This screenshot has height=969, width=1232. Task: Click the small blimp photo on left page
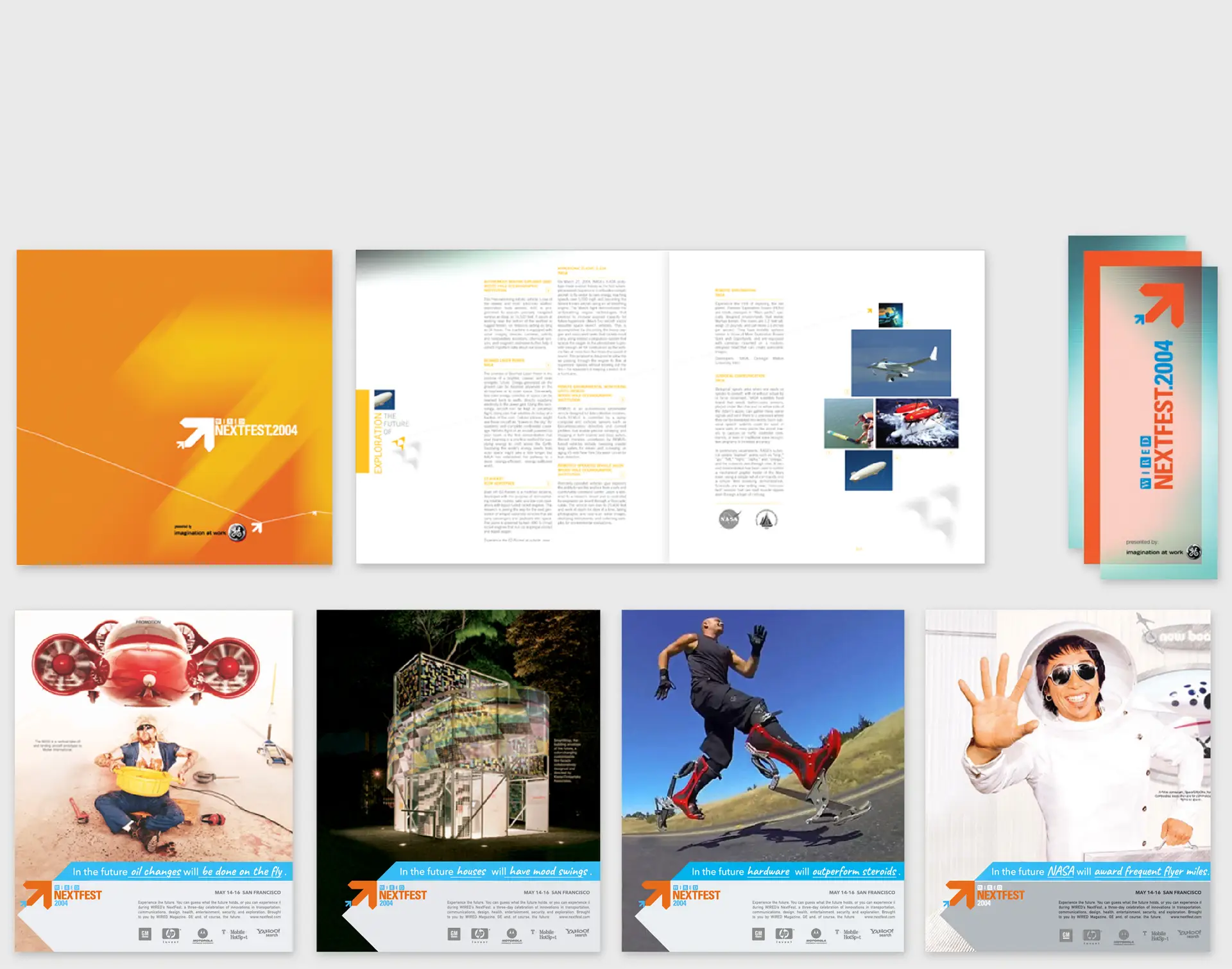[384, 399]
